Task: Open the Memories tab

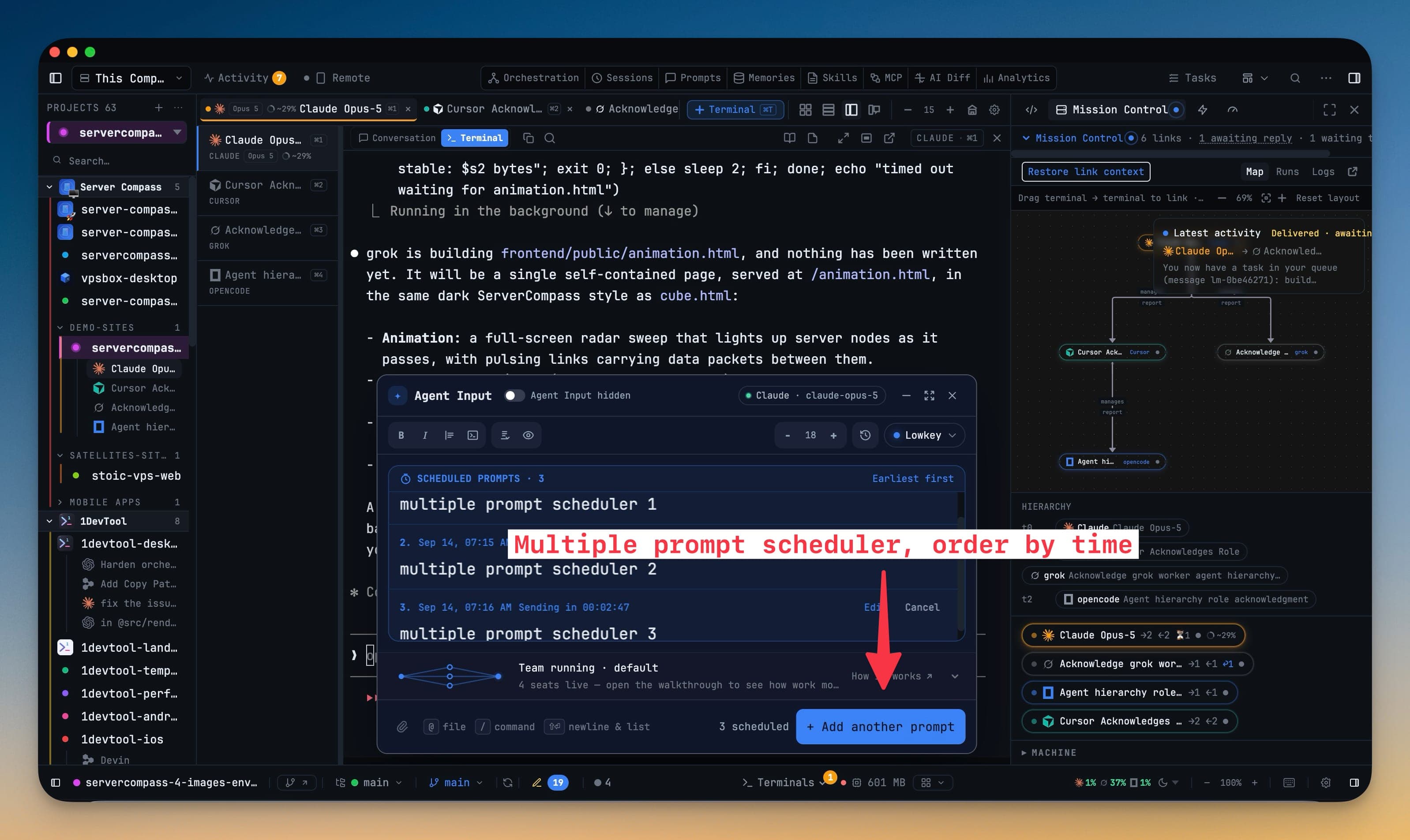Action: pyautogui.click(x=764, y=78)
